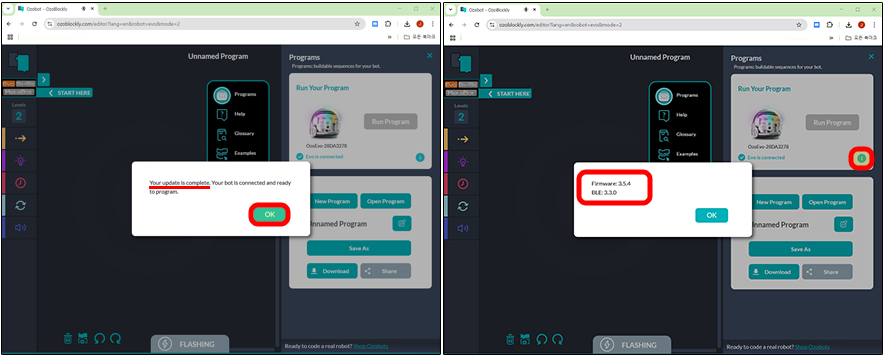
Task: Open the tab search dropdown in left browser
Action: (8, 9)
